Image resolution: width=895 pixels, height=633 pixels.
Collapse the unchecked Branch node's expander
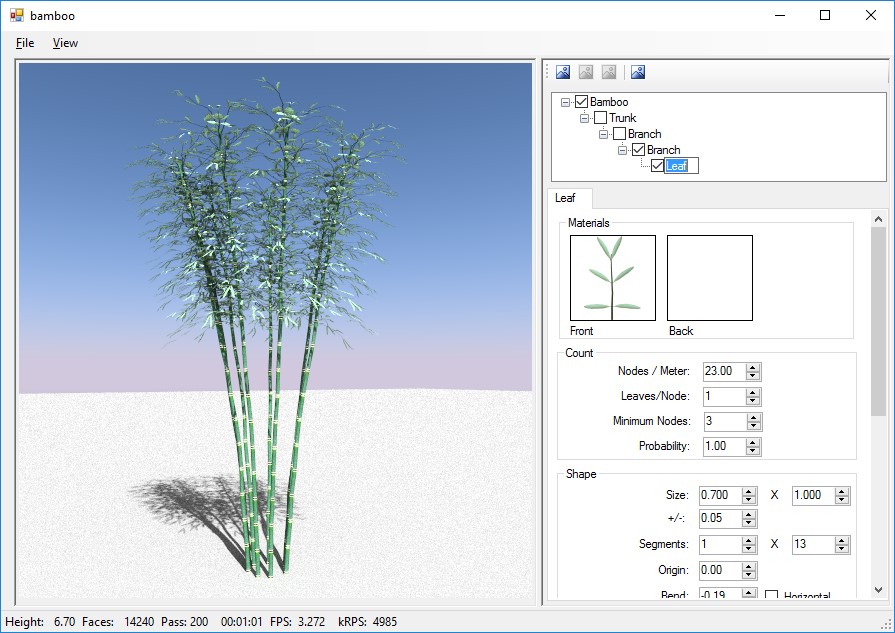tap(603, 134)
